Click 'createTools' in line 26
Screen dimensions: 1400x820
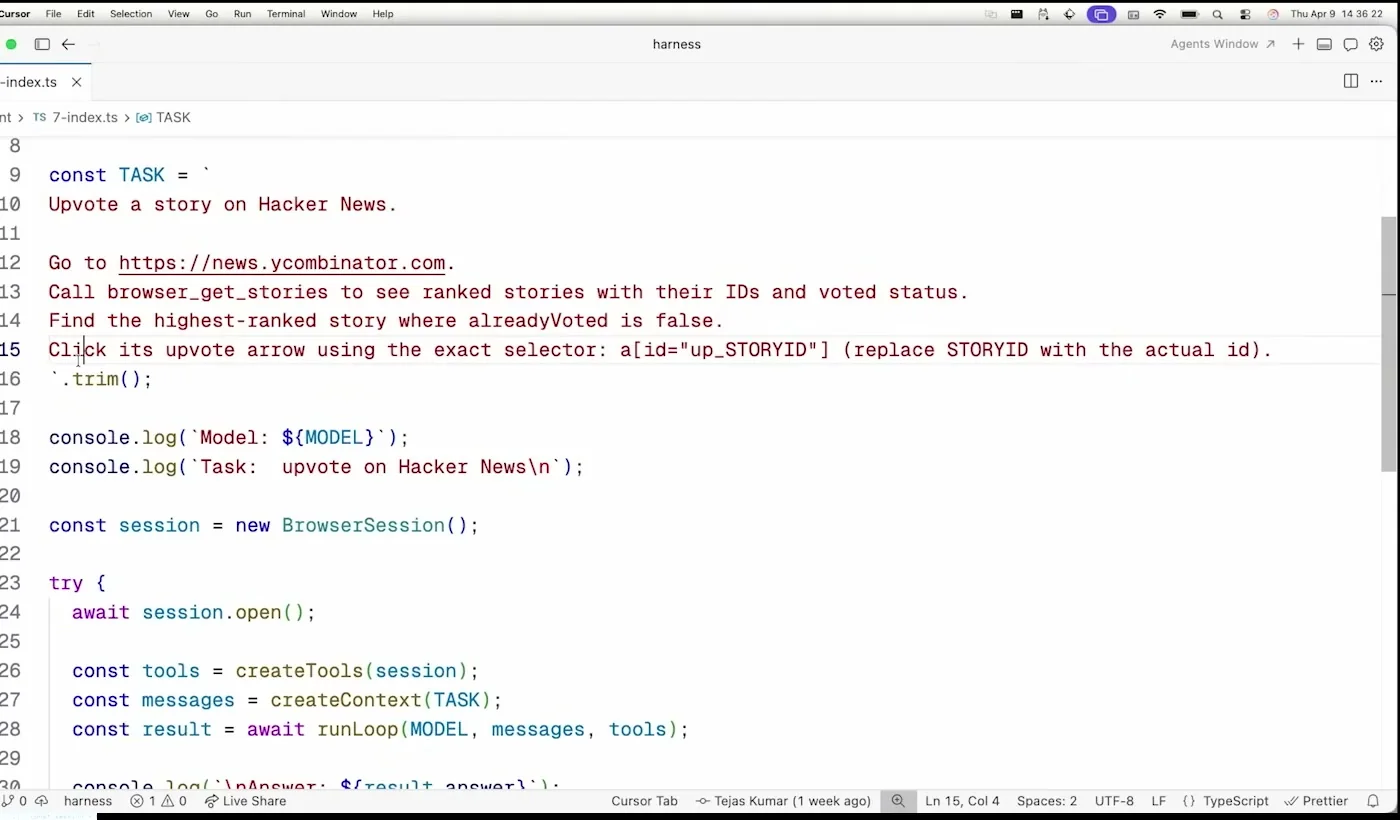pos(299,671)
